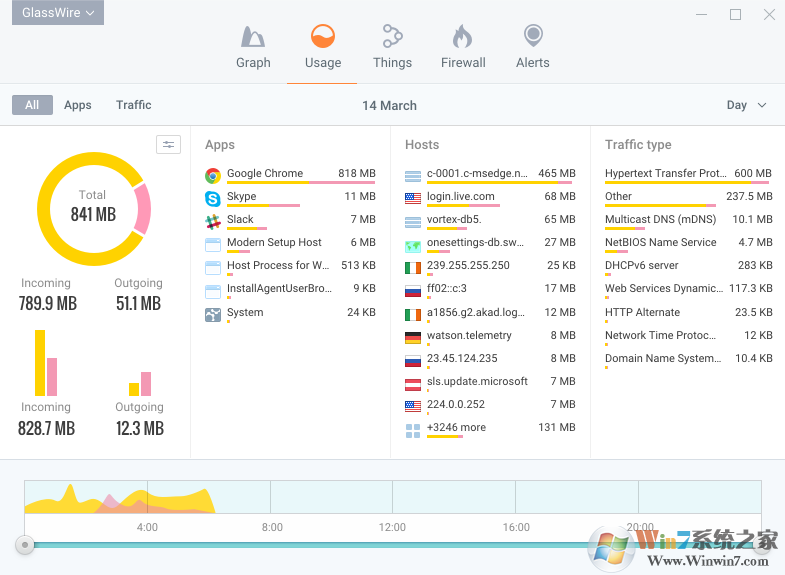
Task: Open the Things network icon
Action: tap(392, 38)
